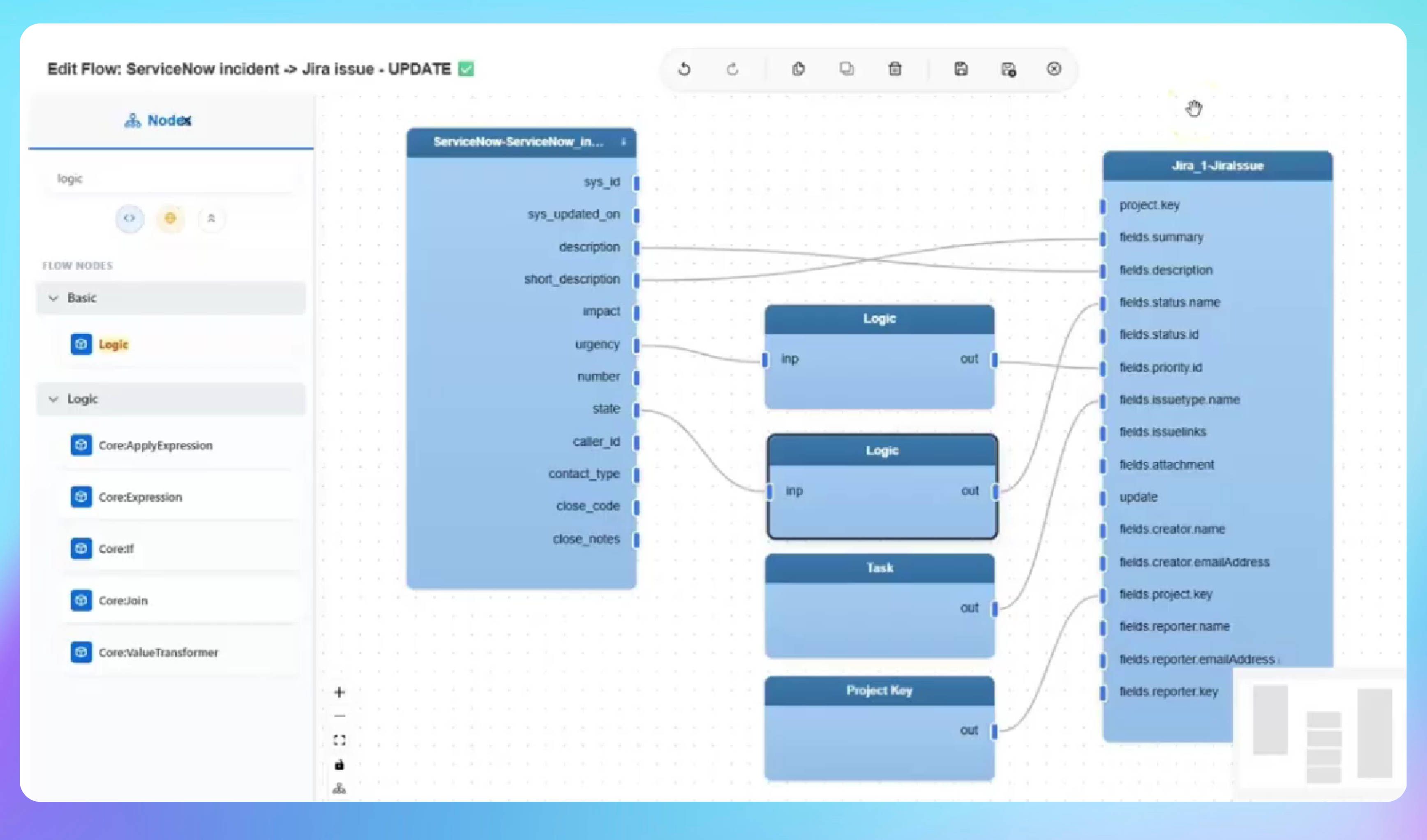Click the node search field containing logic

[x=170, y=179]
